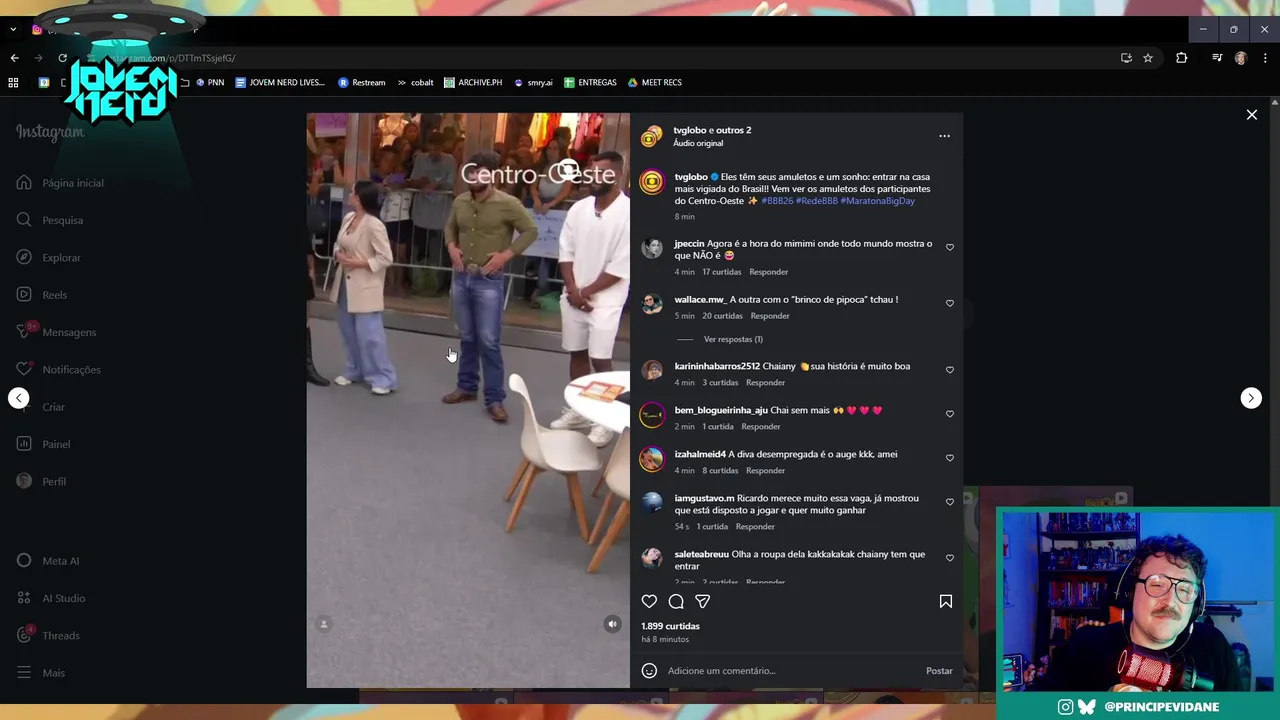Viewport: 1280px width, 720px height.
Task: Go to the previous post
Action: click(x=18, y=398)
